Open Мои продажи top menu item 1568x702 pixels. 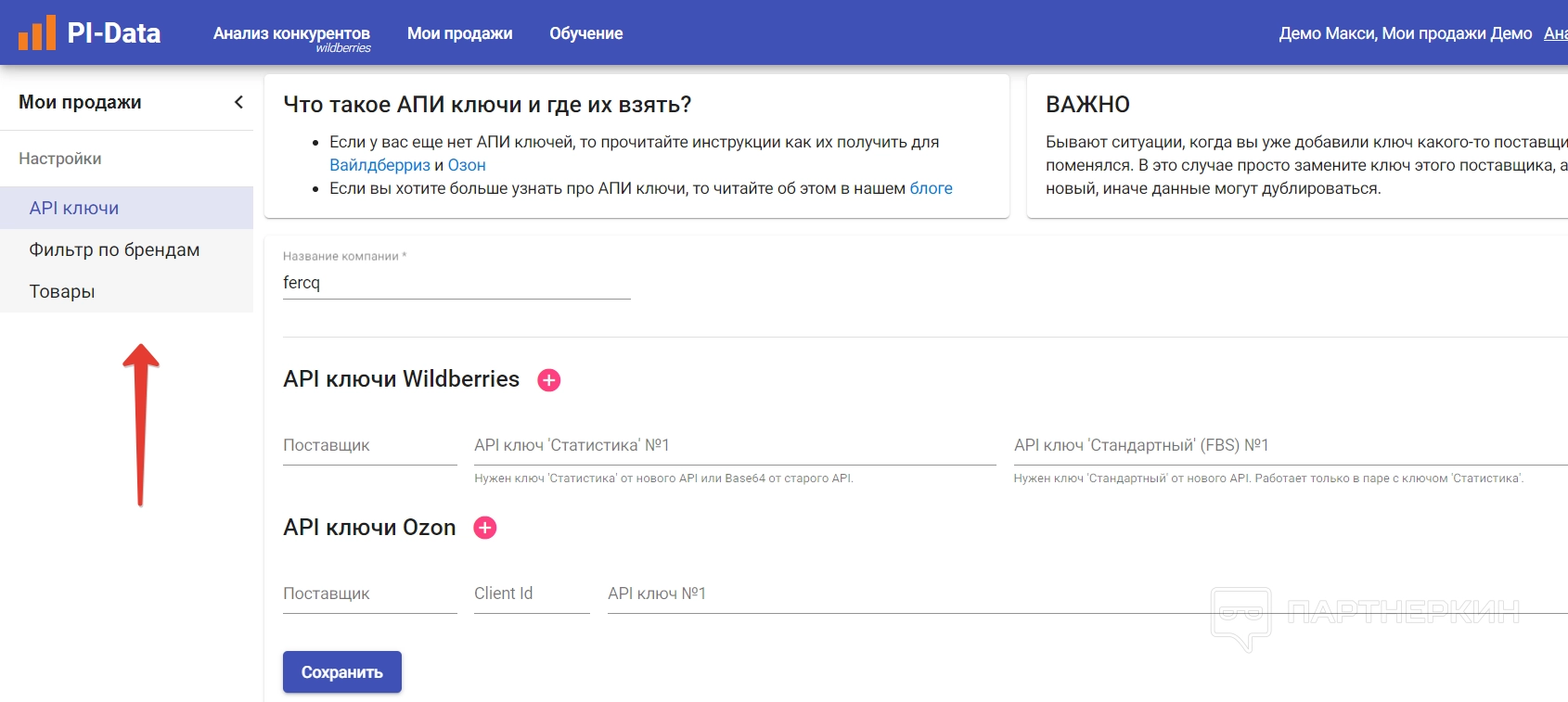459,33
